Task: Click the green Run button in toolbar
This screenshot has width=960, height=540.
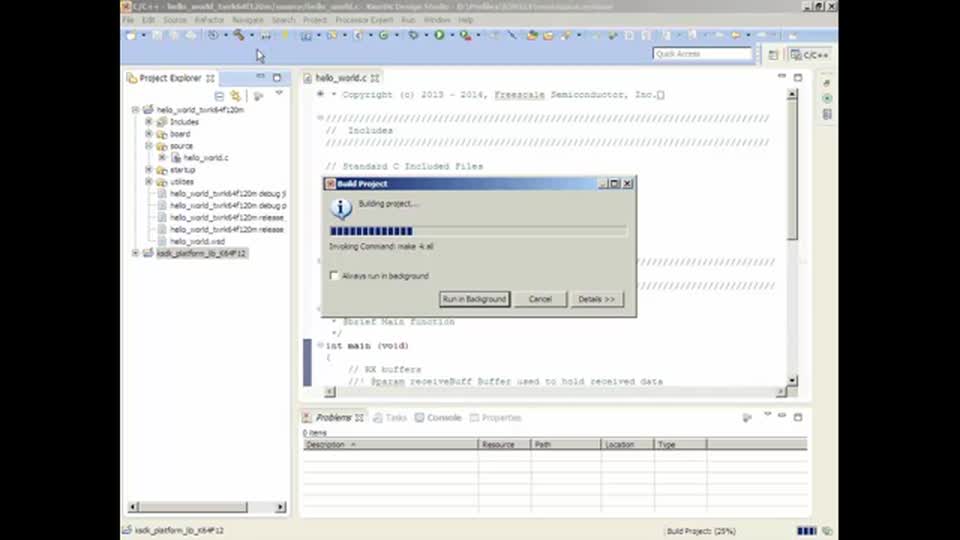Action: tap(438, 35)
